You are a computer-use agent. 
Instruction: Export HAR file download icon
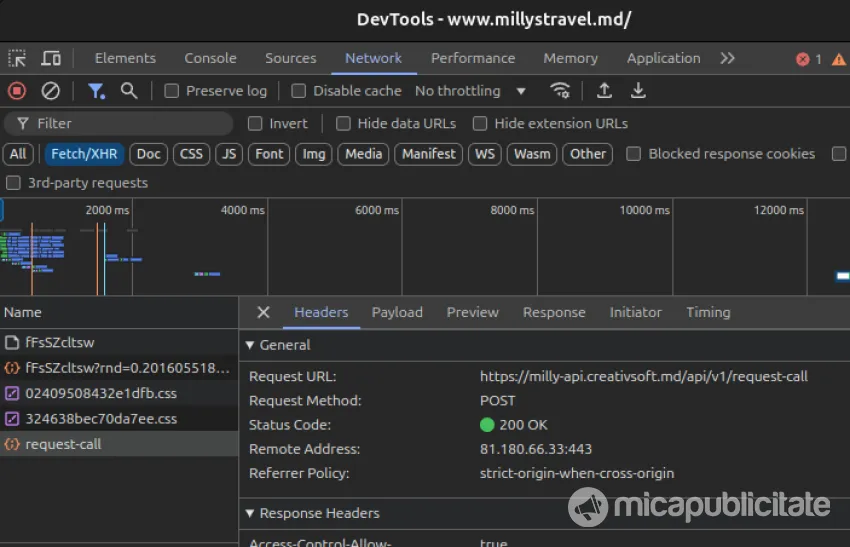point(638,91)
